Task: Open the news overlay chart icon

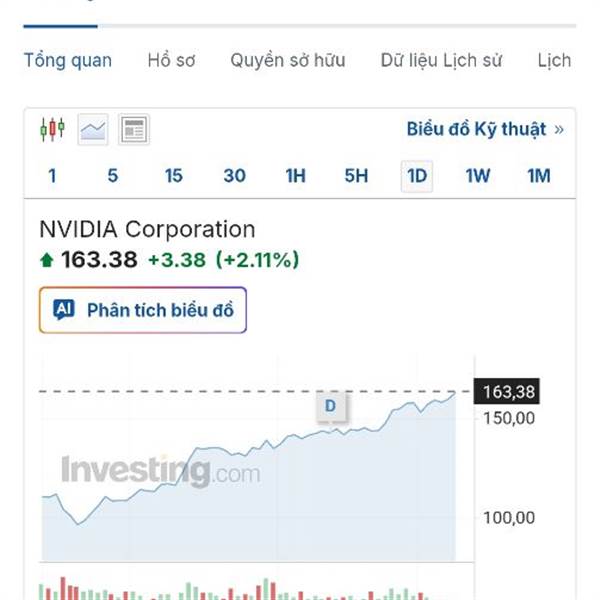Action: [x=134, y=129]
